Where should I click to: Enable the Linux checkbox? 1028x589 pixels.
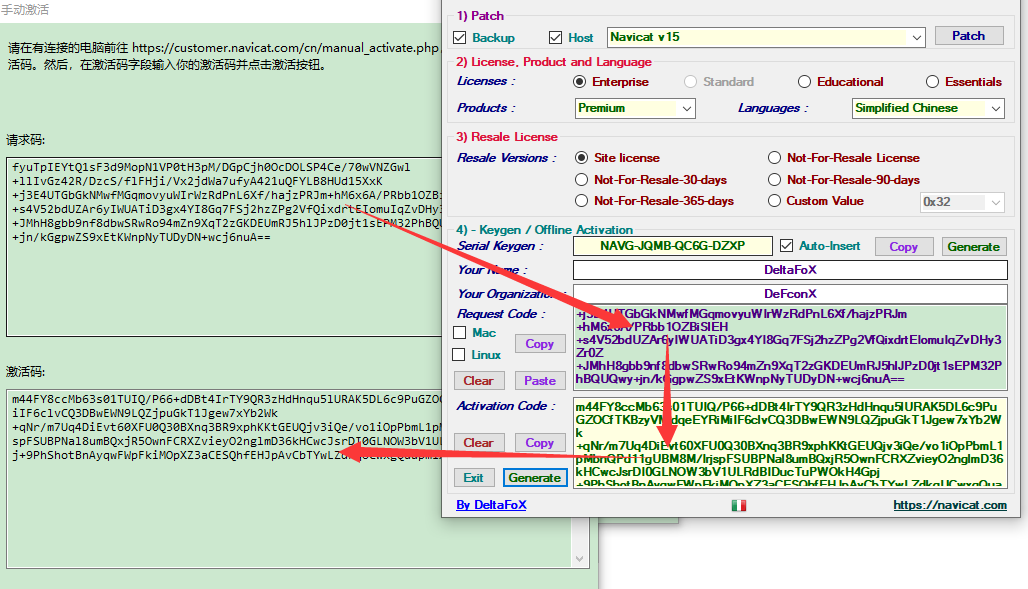(x=459, y=355)
